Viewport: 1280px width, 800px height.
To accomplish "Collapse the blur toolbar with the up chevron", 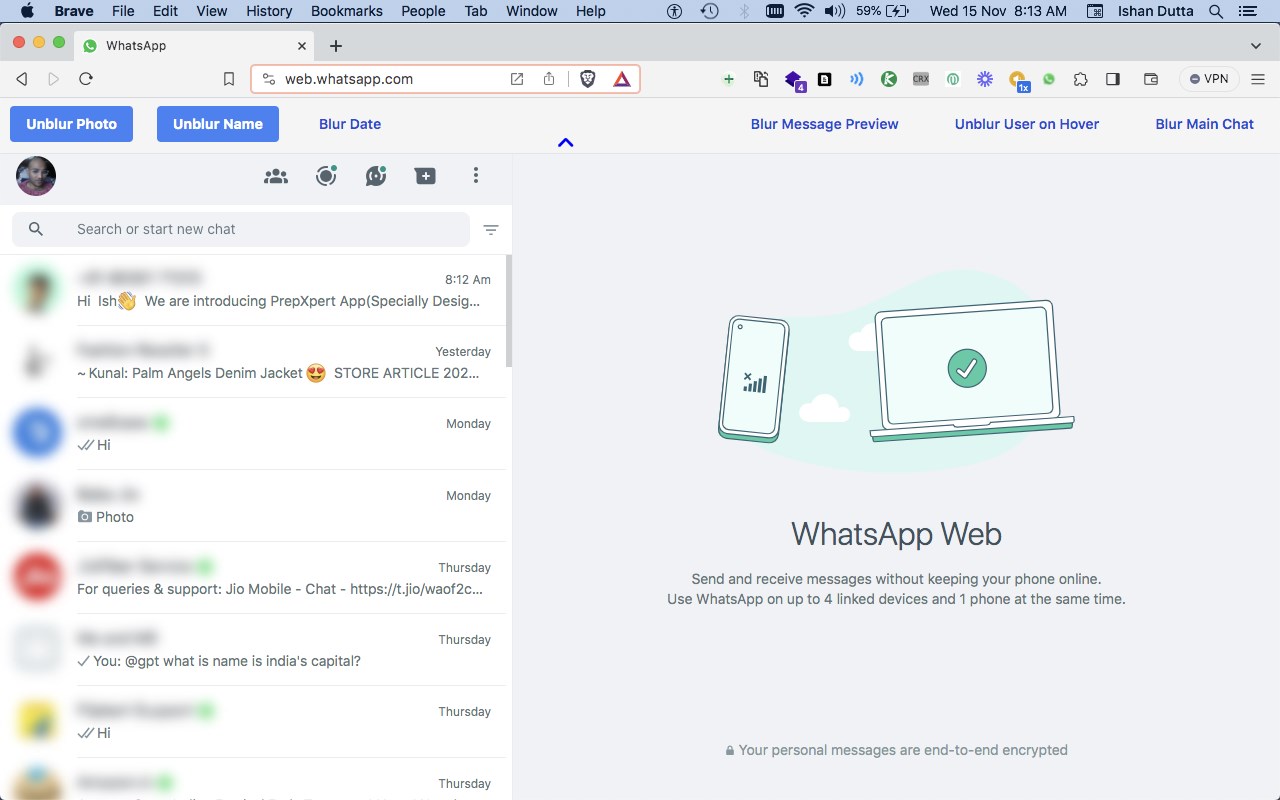I will 566,143.
